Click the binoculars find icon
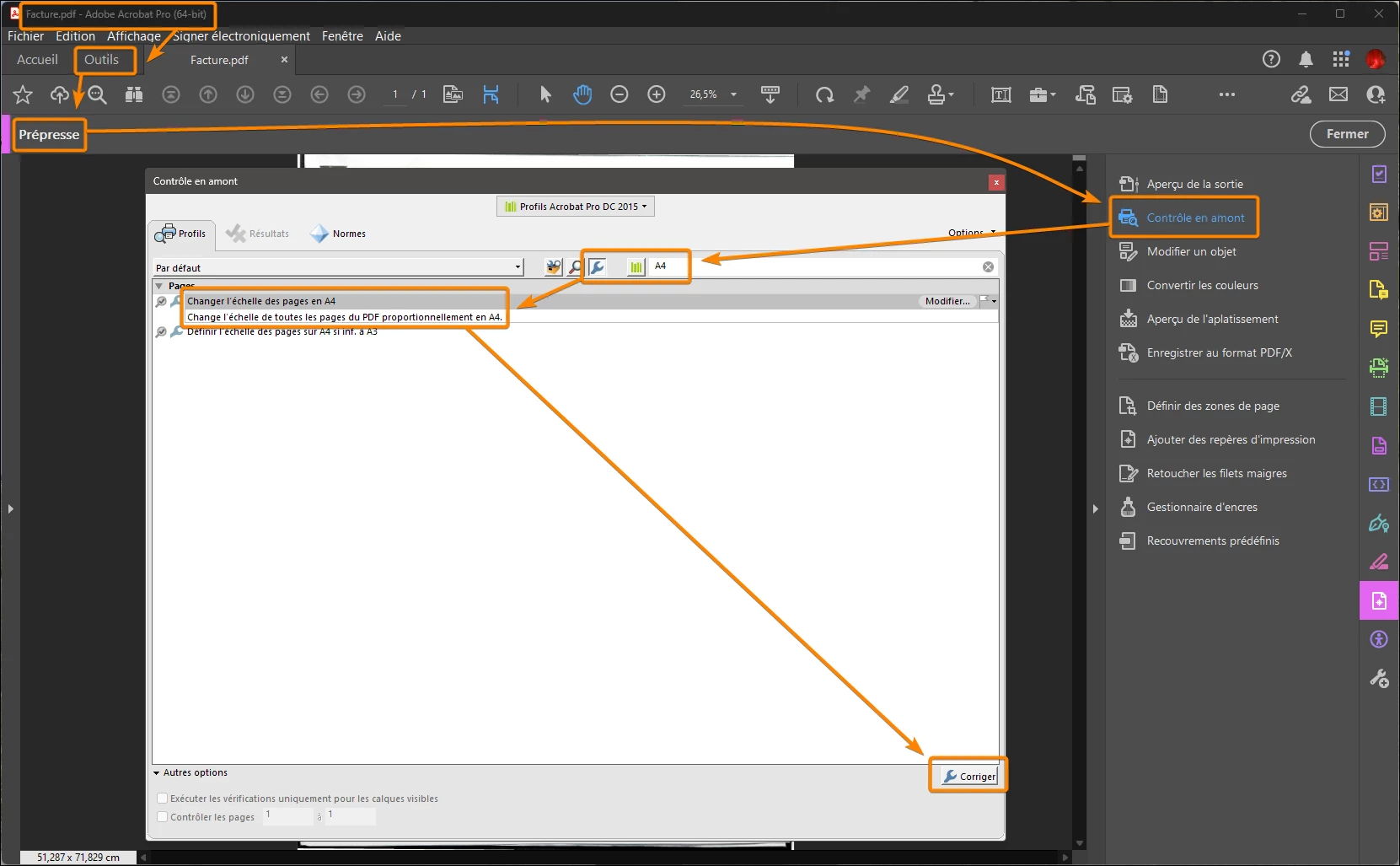 [134, 94]
